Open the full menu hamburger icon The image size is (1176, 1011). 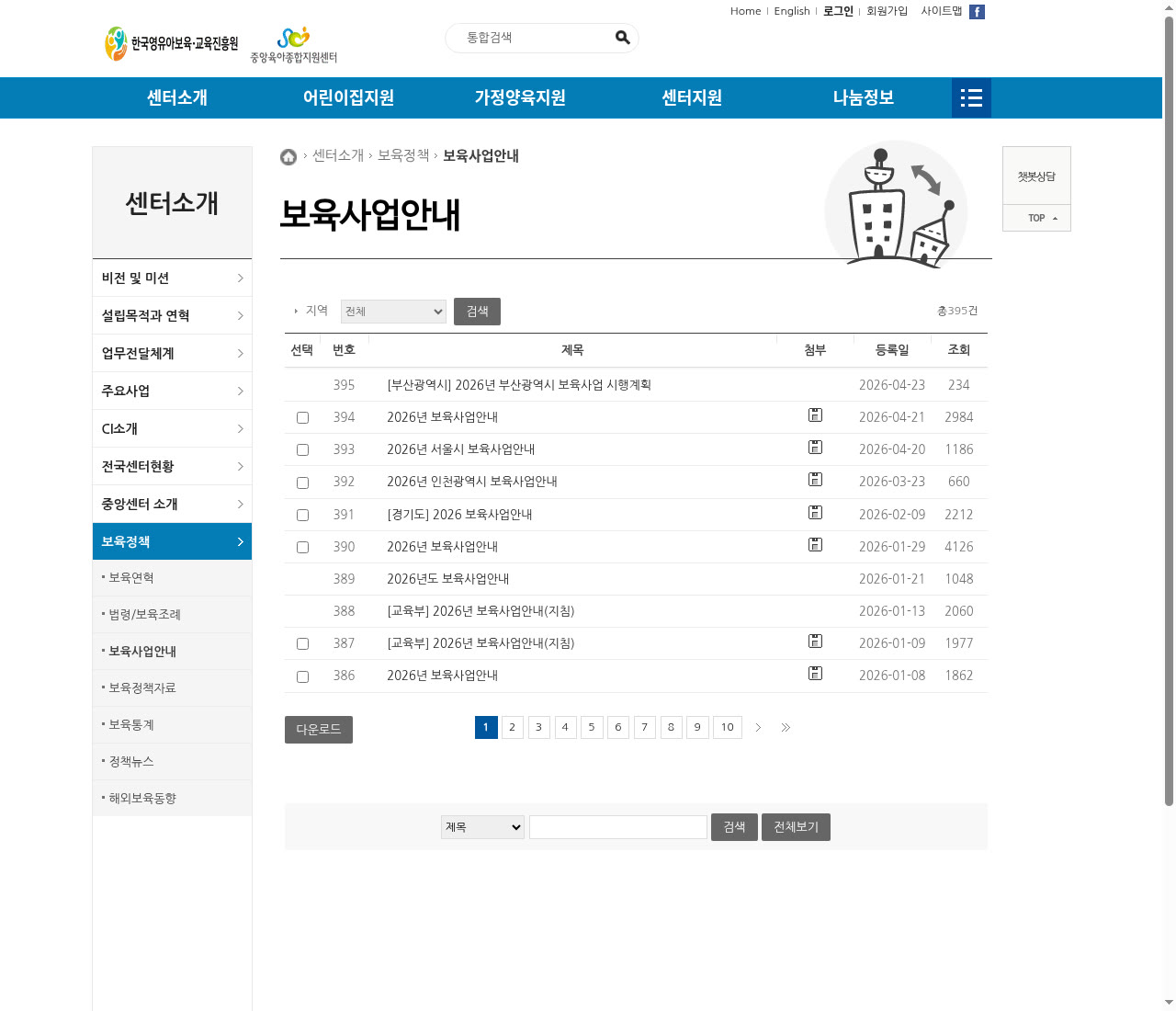click(x=971, y=97)
